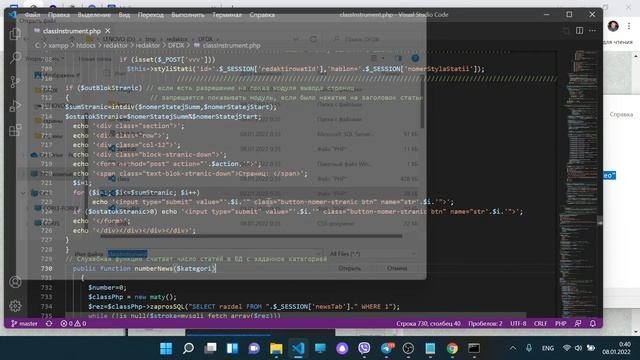This screenshot has height=360, width=640.
Task: Open Run and Debug view
Action: [15, 106]
